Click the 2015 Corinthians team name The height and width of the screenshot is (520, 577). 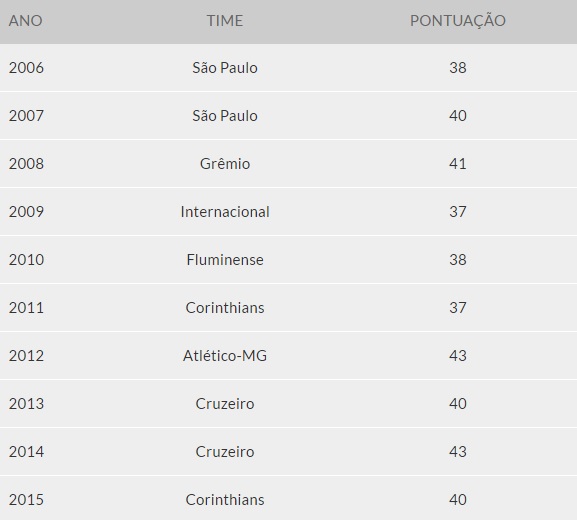click(x=225, y=500)
